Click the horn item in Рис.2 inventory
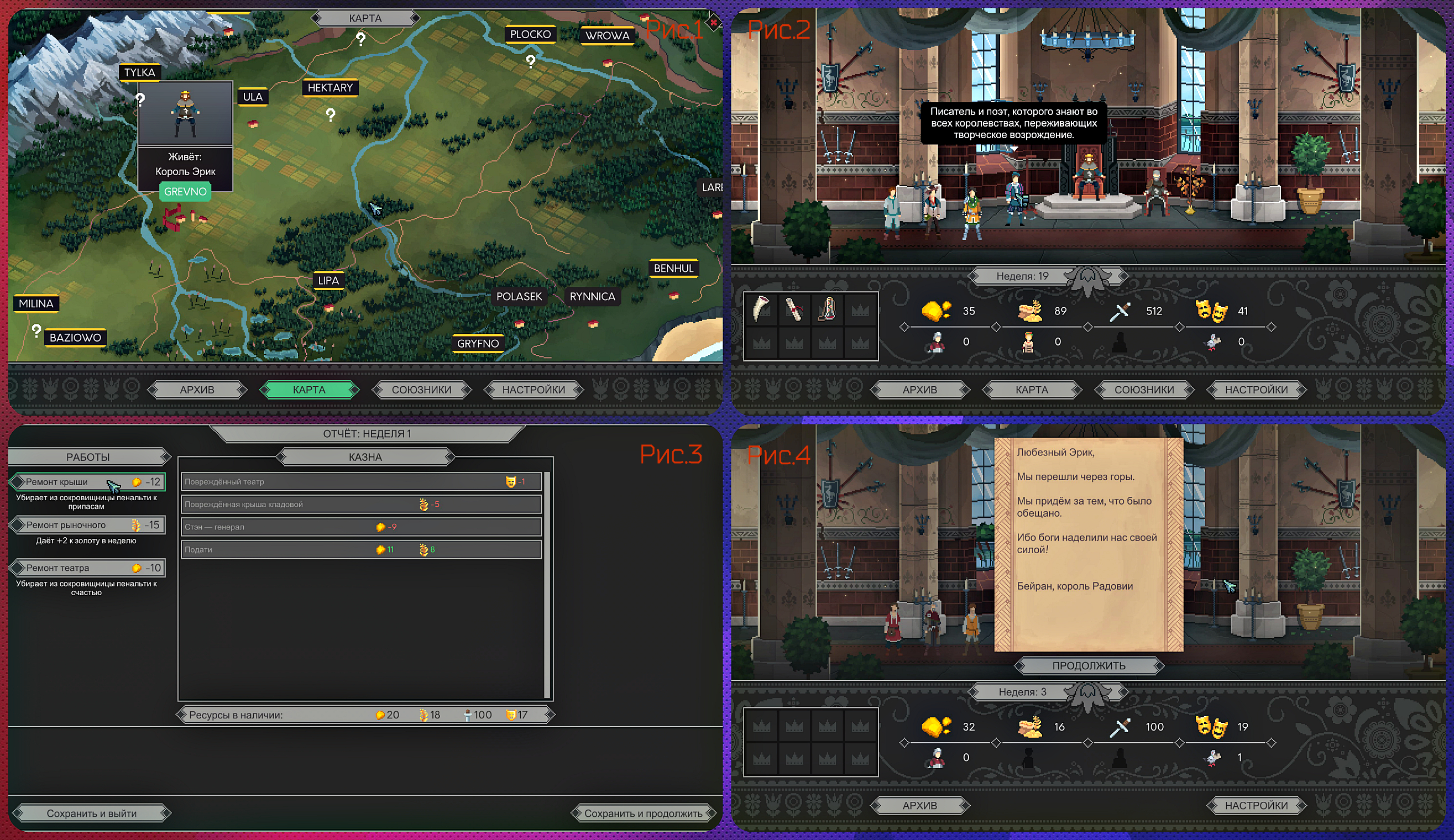Viewport: 1454px width, 840px height. (x=761, y=309)
